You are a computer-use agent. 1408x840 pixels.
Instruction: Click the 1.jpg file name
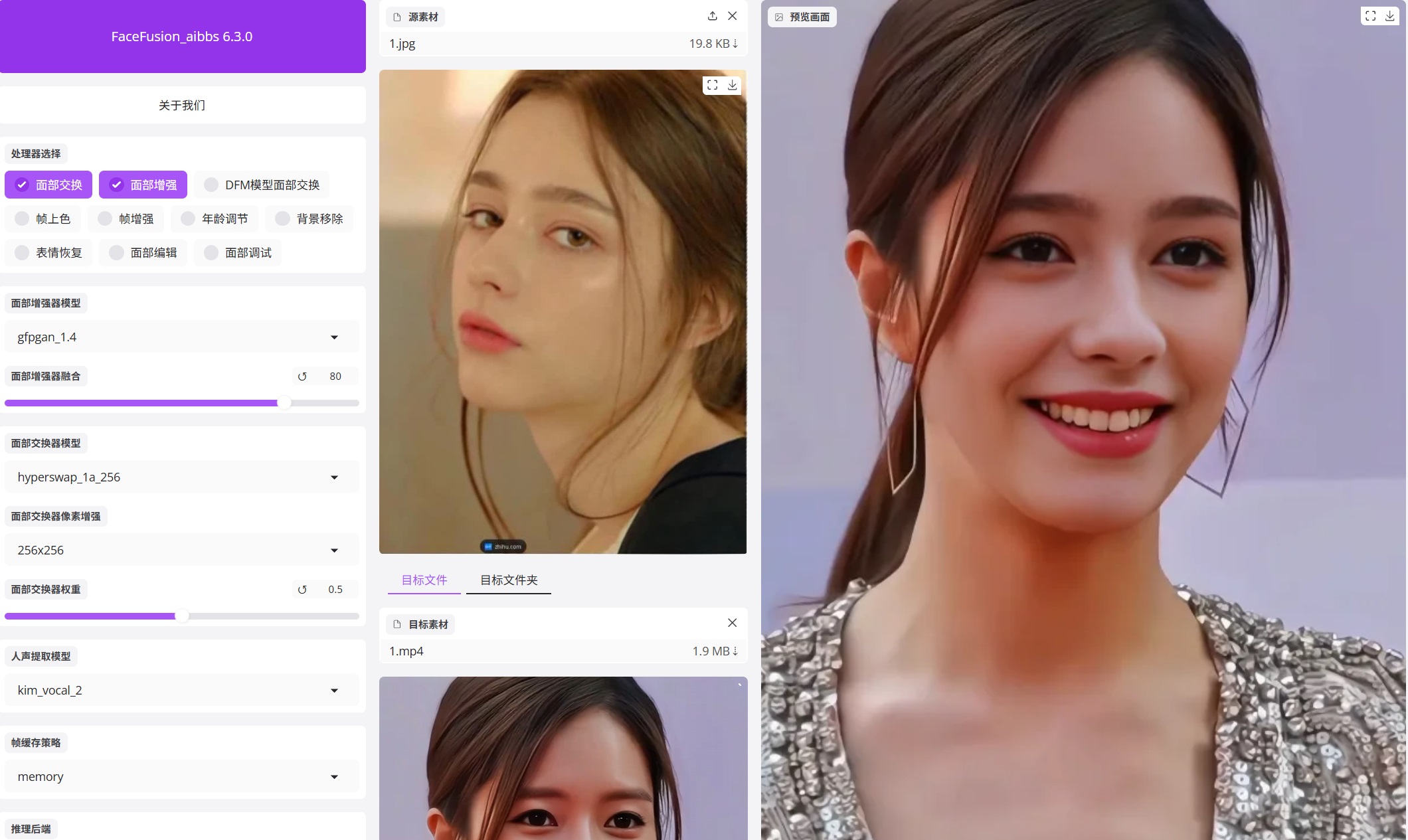[x=402, y=44]
